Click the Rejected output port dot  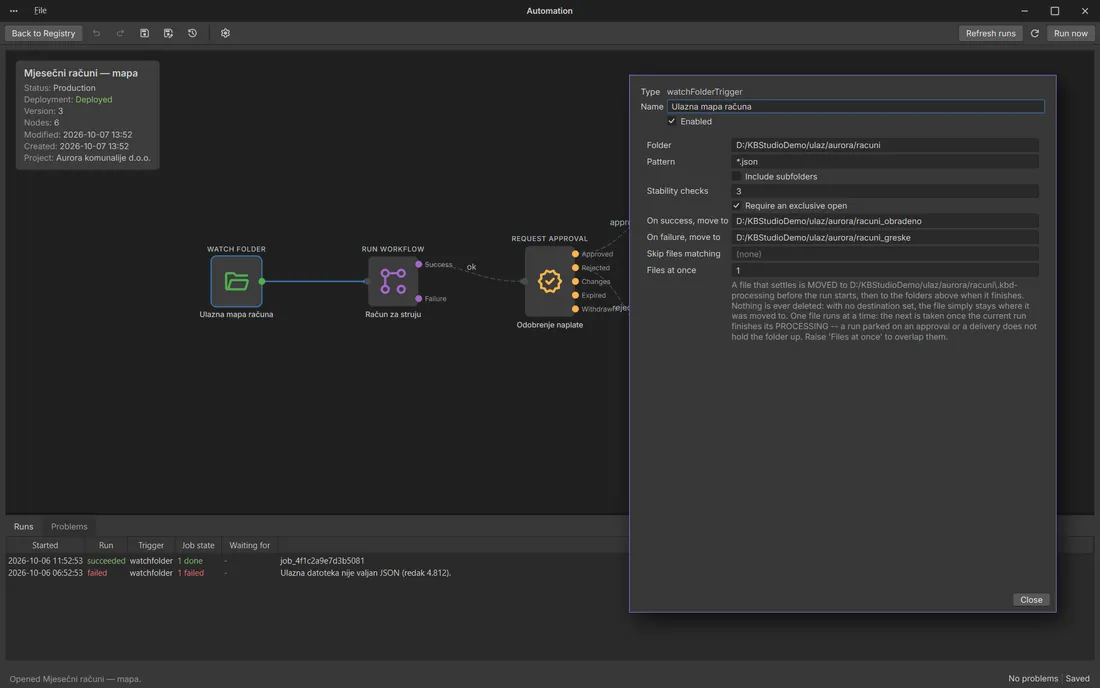pyautogui.click(x=575, y=268)
